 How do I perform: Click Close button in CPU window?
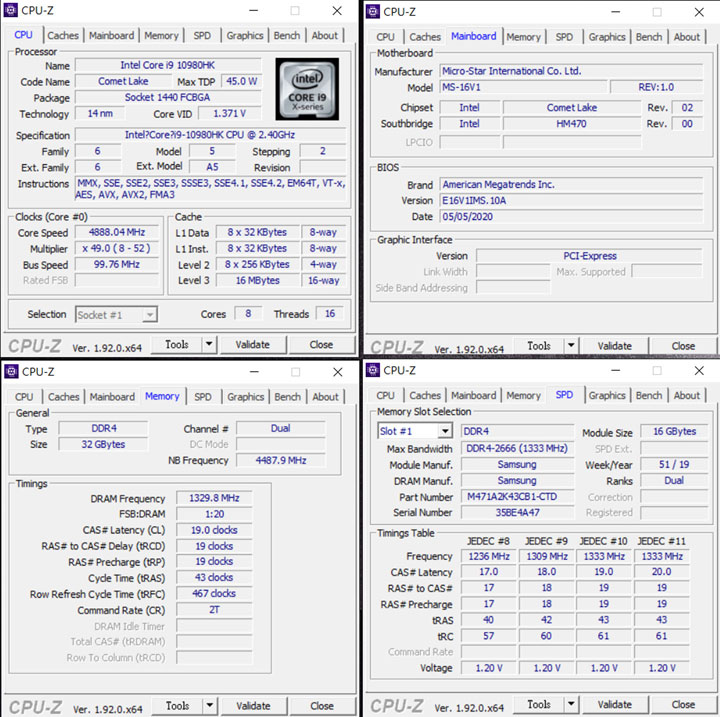click(x=321, y=344)
